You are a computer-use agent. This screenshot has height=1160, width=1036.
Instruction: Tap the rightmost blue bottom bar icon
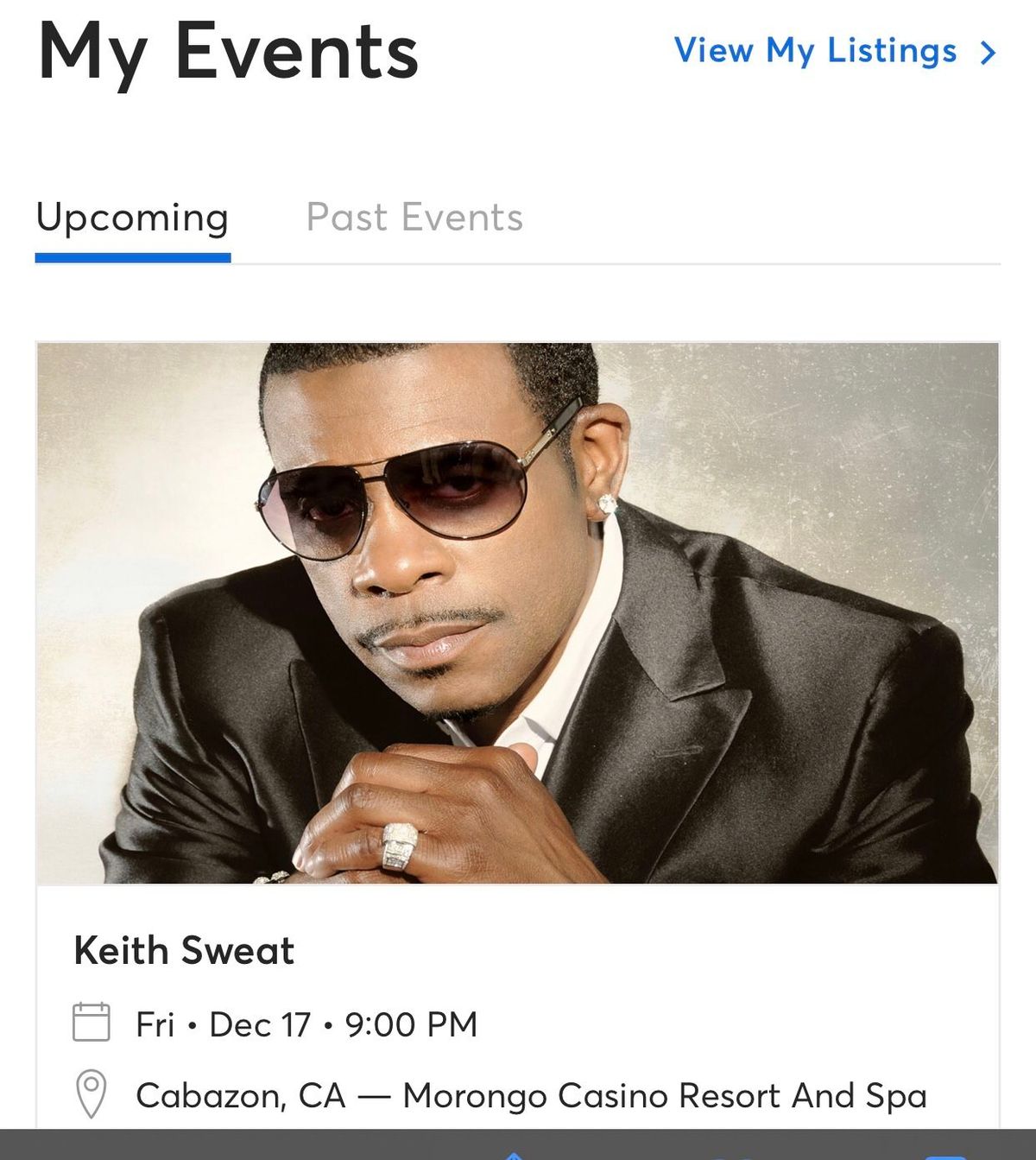point(945,1156)
